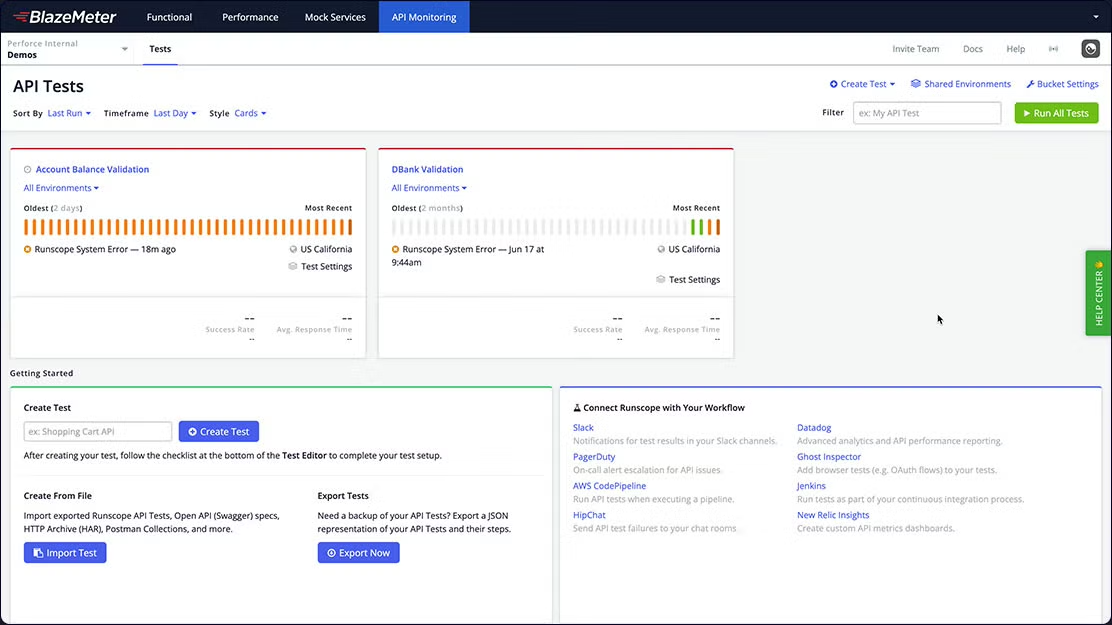This screenshot has width=1112, height=625.
Task: Open the Help Center side tab
Action: [x=1098, y=292]
